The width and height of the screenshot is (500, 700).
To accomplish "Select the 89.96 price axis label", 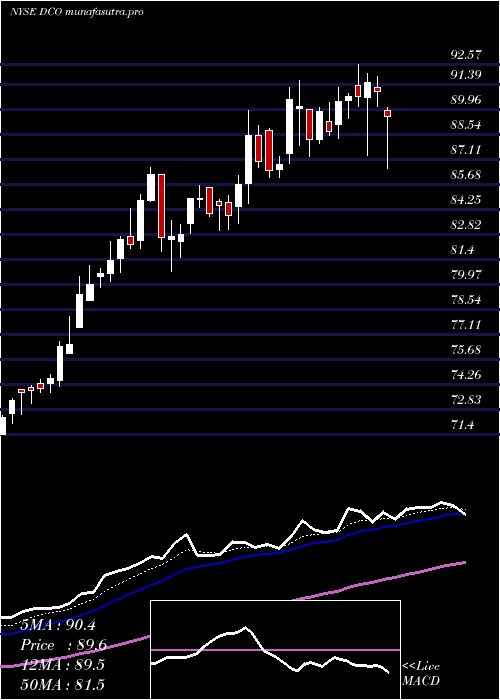I will click(x=466, y=100).
